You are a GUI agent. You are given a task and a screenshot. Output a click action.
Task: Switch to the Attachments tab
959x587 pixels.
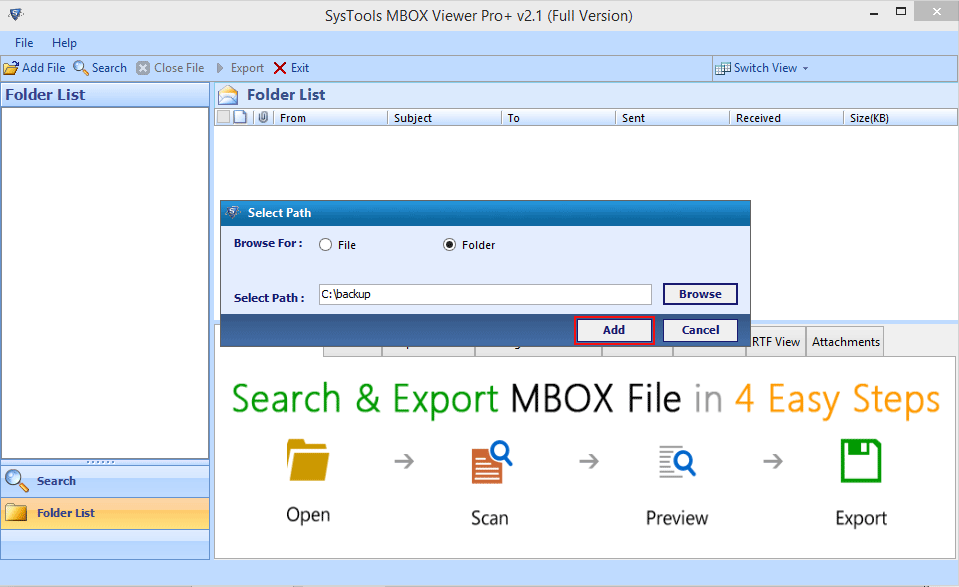pos(846,342)
